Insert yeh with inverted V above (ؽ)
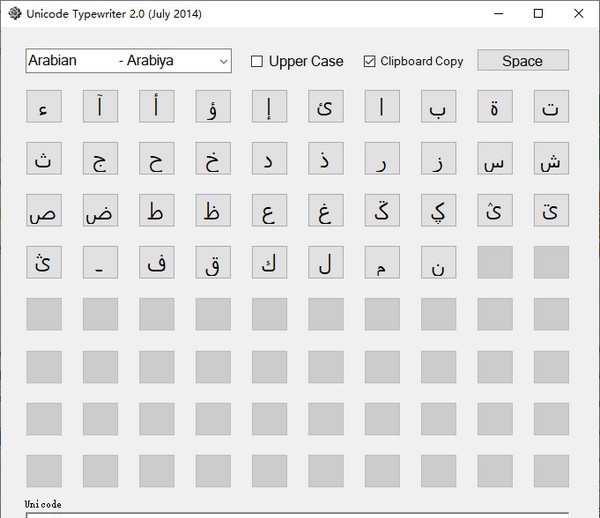This screenshot has width=600, height=518. click(x=495, y=210)
